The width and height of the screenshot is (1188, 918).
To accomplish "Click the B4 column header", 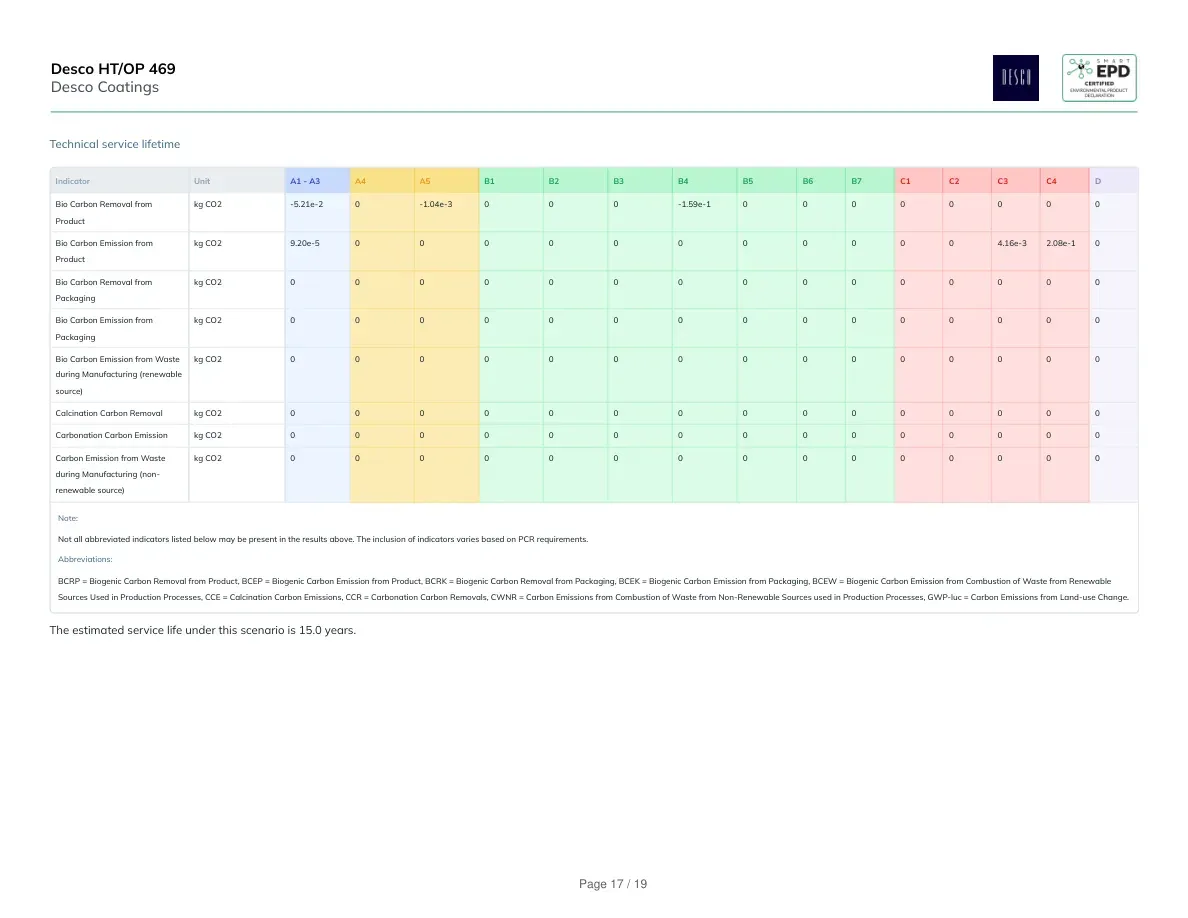I will (x=683, y=181).
